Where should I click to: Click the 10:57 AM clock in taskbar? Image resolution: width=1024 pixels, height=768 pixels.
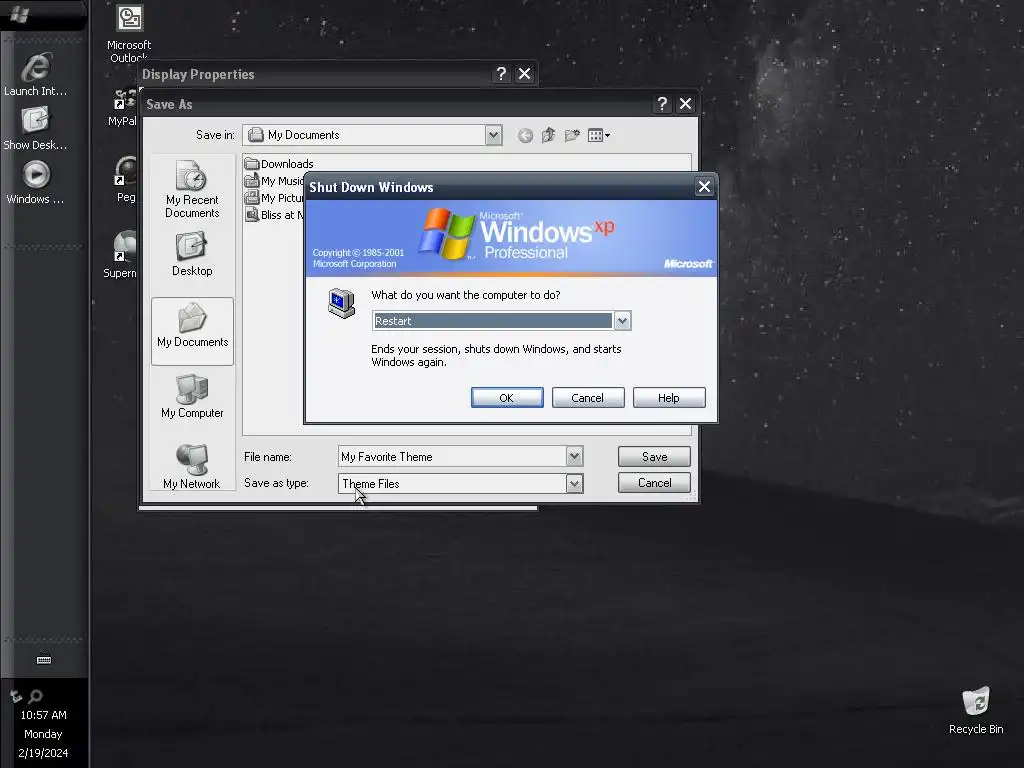(43, 715)
